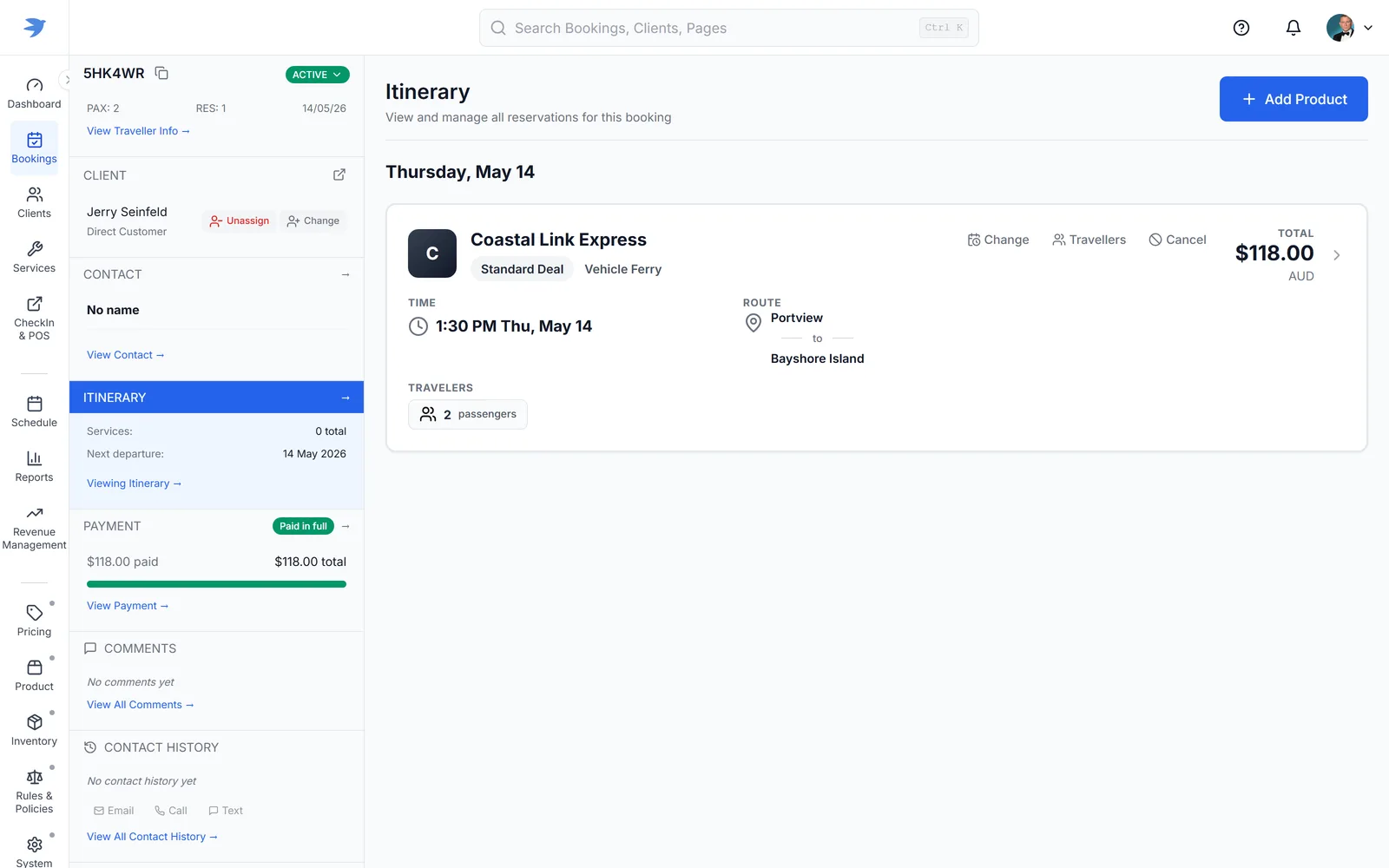Open Rules & Policies section

coord(34,791)
